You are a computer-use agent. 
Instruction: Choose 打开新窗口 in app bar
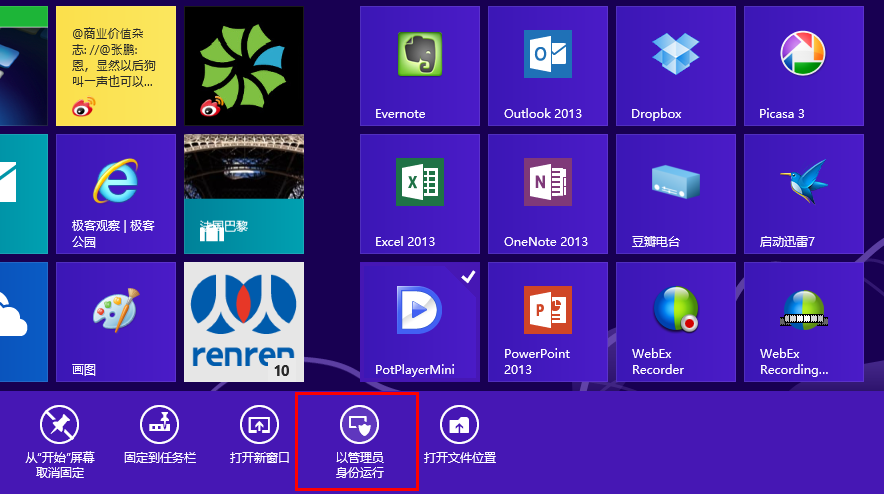pos(259,435)
